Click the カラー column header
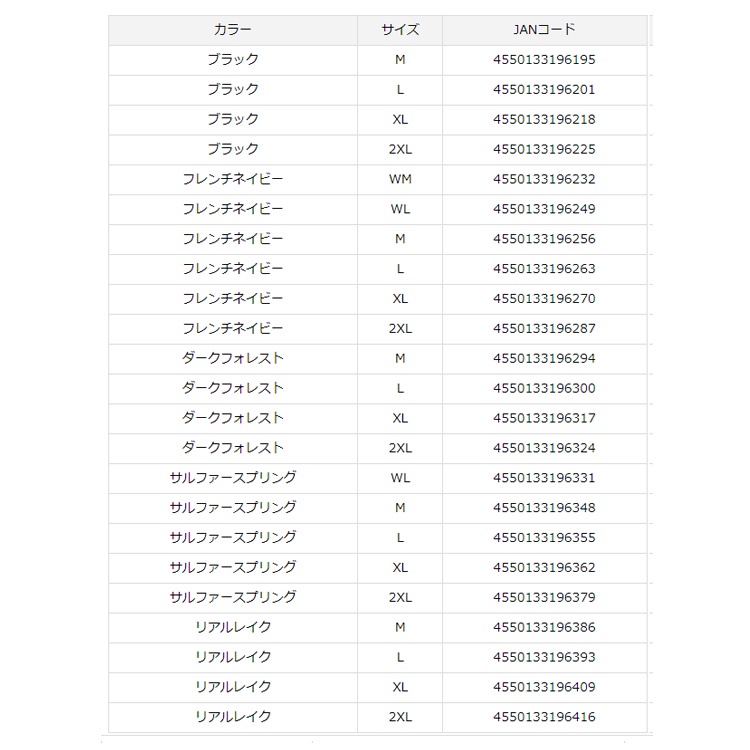Image resolution: width=750 pixels, height=750 pixels. [x=233, y=30]
